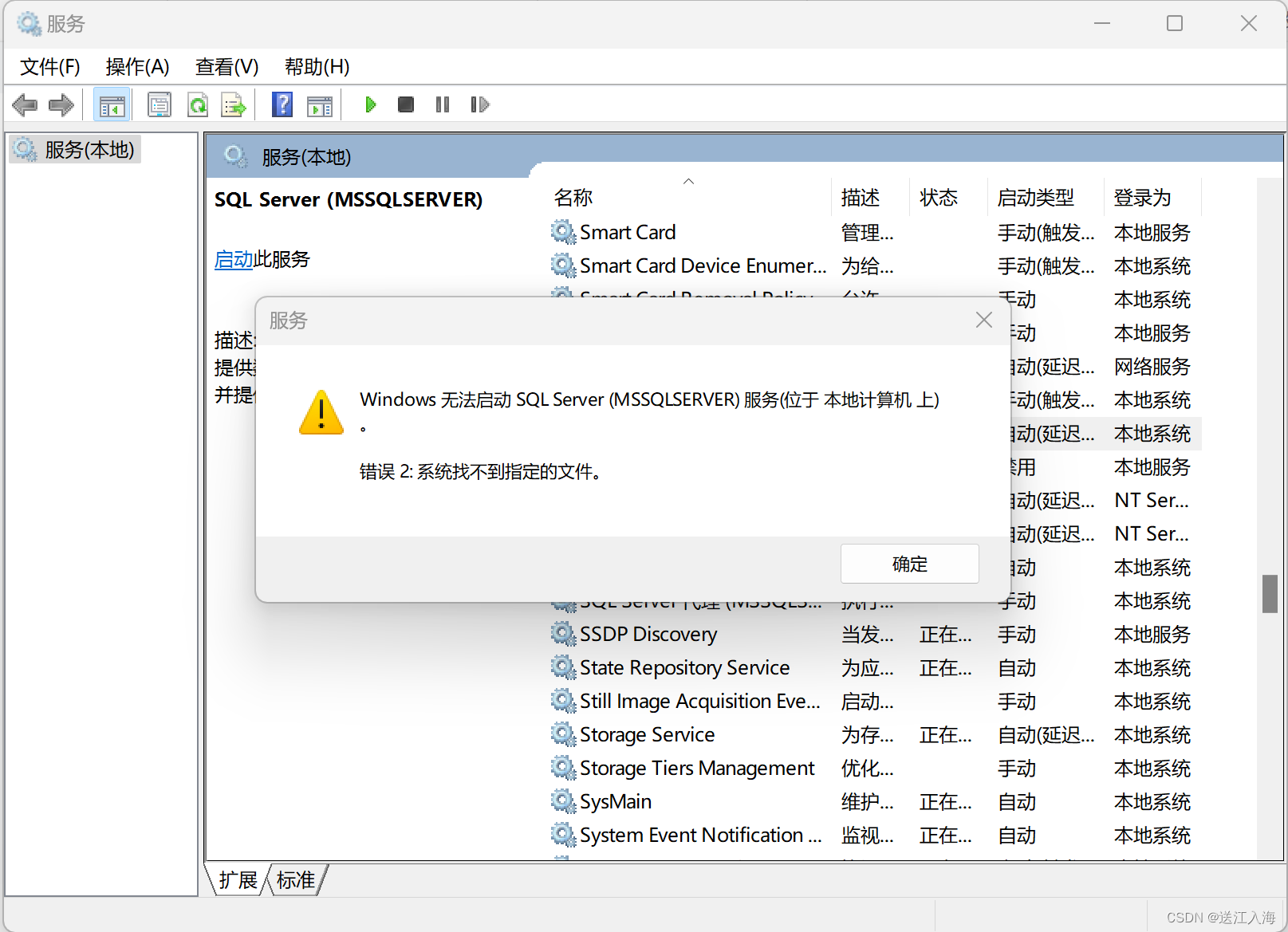Image resolution: width=1288 pixels, height=932 pixels.
Task: Click 正在... status of SysMain row
Action: click(945, 801)
